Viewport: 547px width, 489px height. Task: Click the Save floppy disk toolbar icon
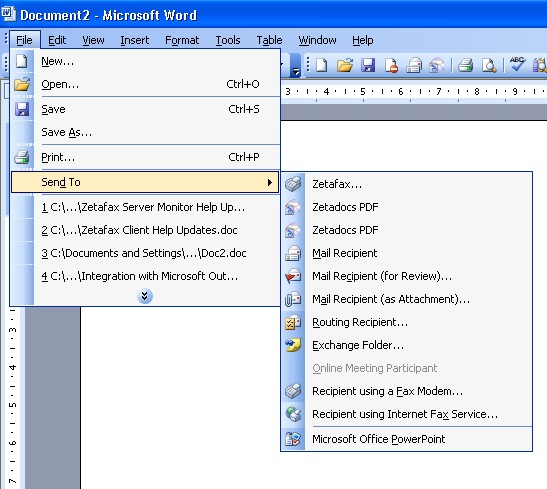pos(368,65)
